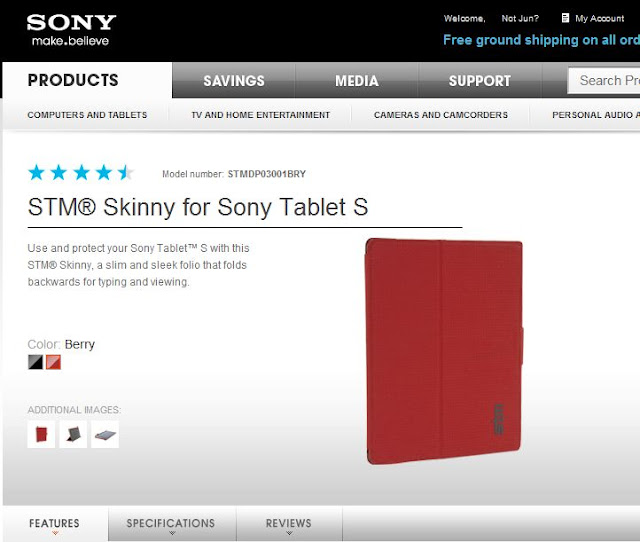This screenshot has height=542, width=640.
Task: Open the Support menu
Action: click(x=480, y=80)
